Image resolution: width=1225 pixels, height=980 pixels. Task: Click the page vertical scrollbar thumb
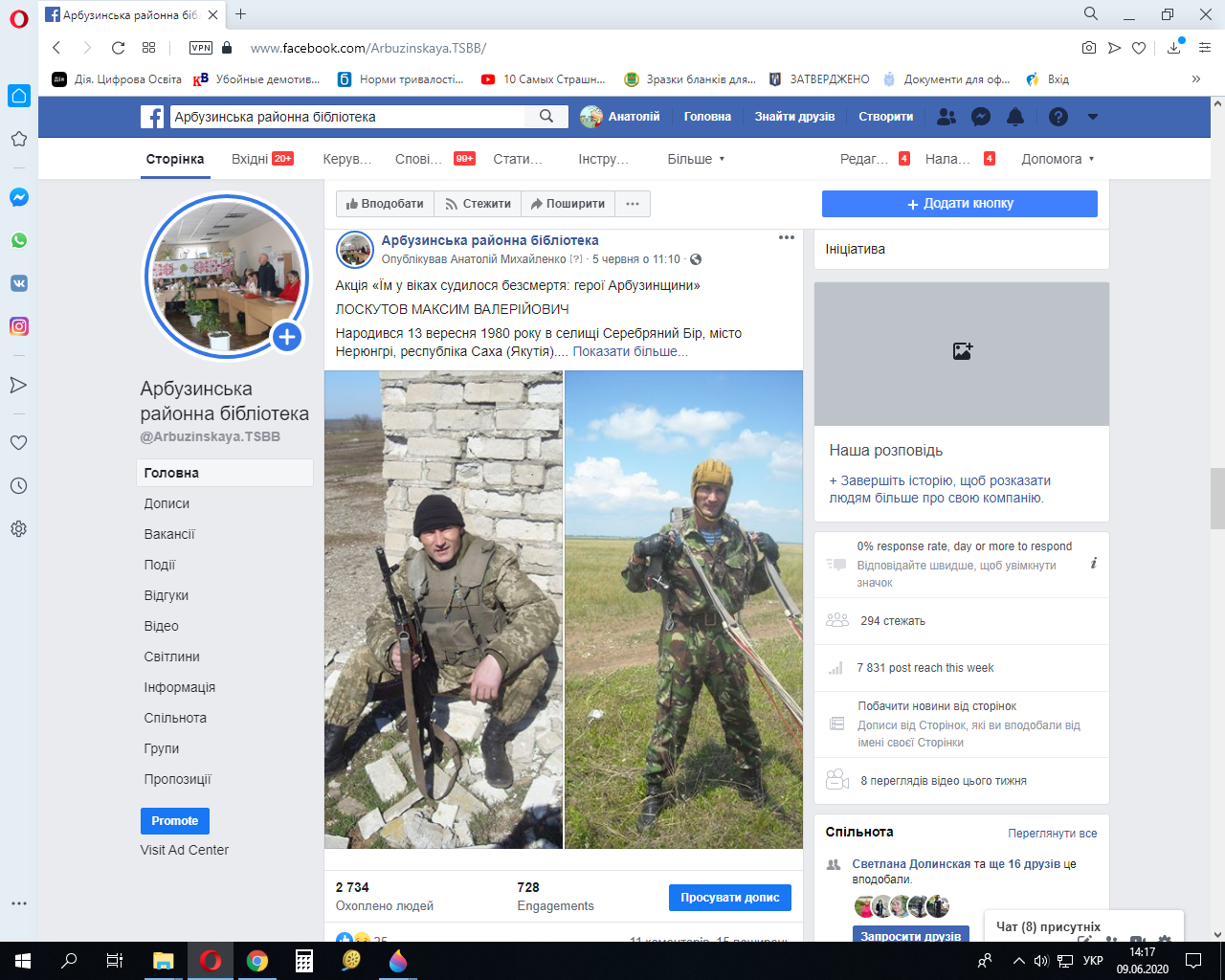tap(1217, 498)
